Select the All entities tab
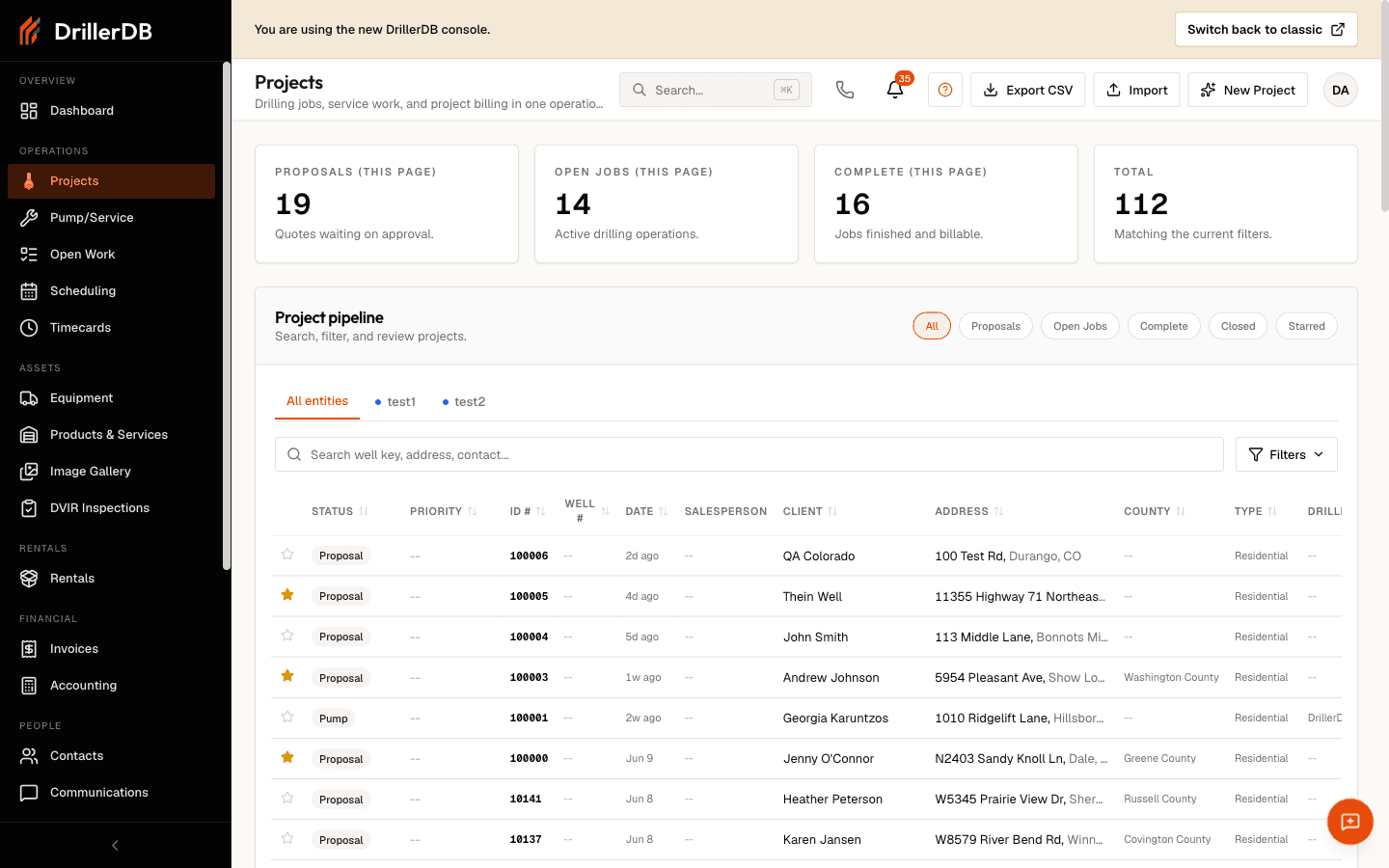 pos(317,401)
